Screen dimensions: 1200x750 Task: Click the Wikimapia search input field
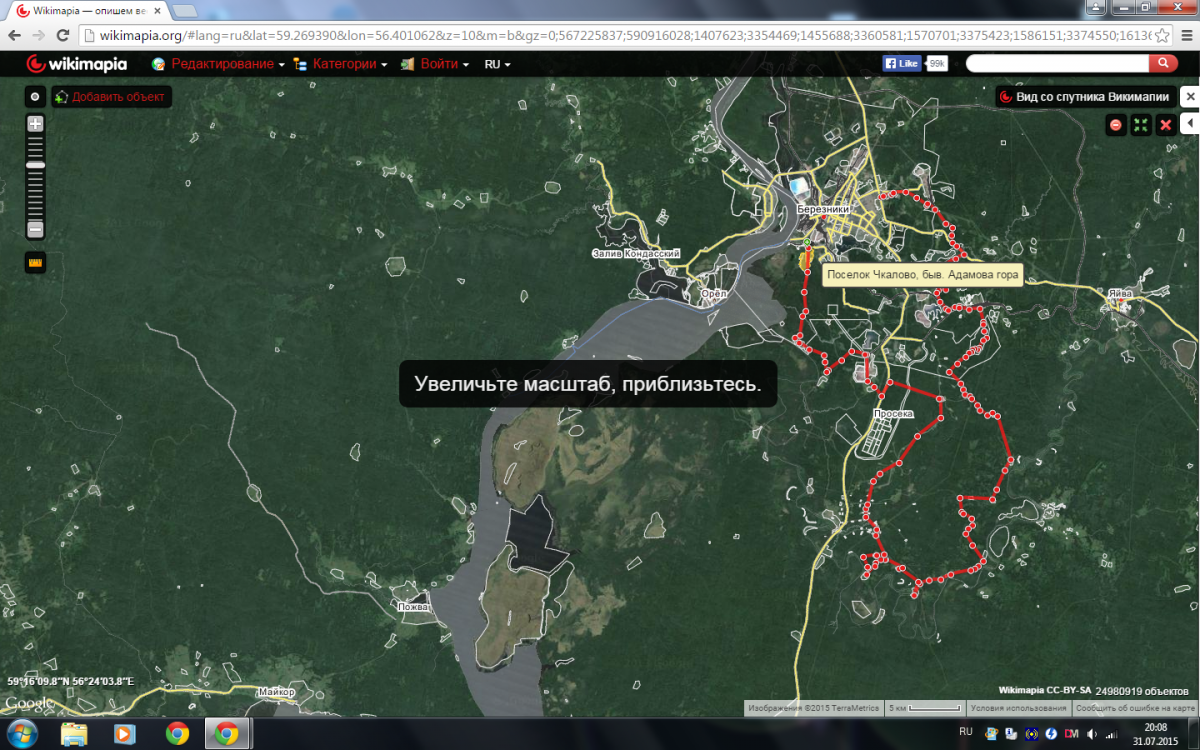(1056, 63)
